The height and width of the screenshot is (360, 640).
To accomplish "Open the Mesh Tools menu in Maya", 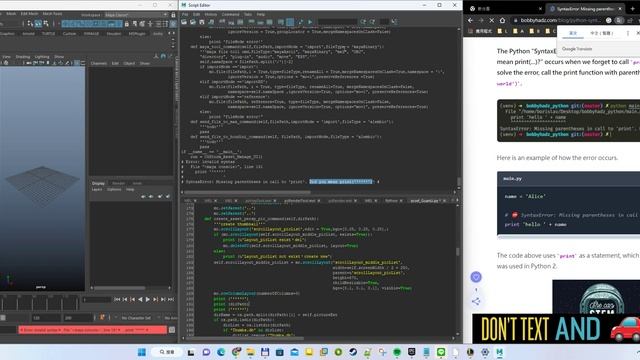I will pos(52,13).
